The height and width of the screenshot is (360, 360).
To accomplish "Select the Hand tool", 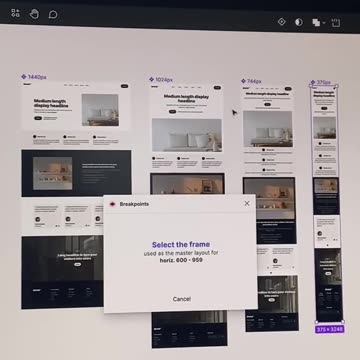I will point(34,14).
